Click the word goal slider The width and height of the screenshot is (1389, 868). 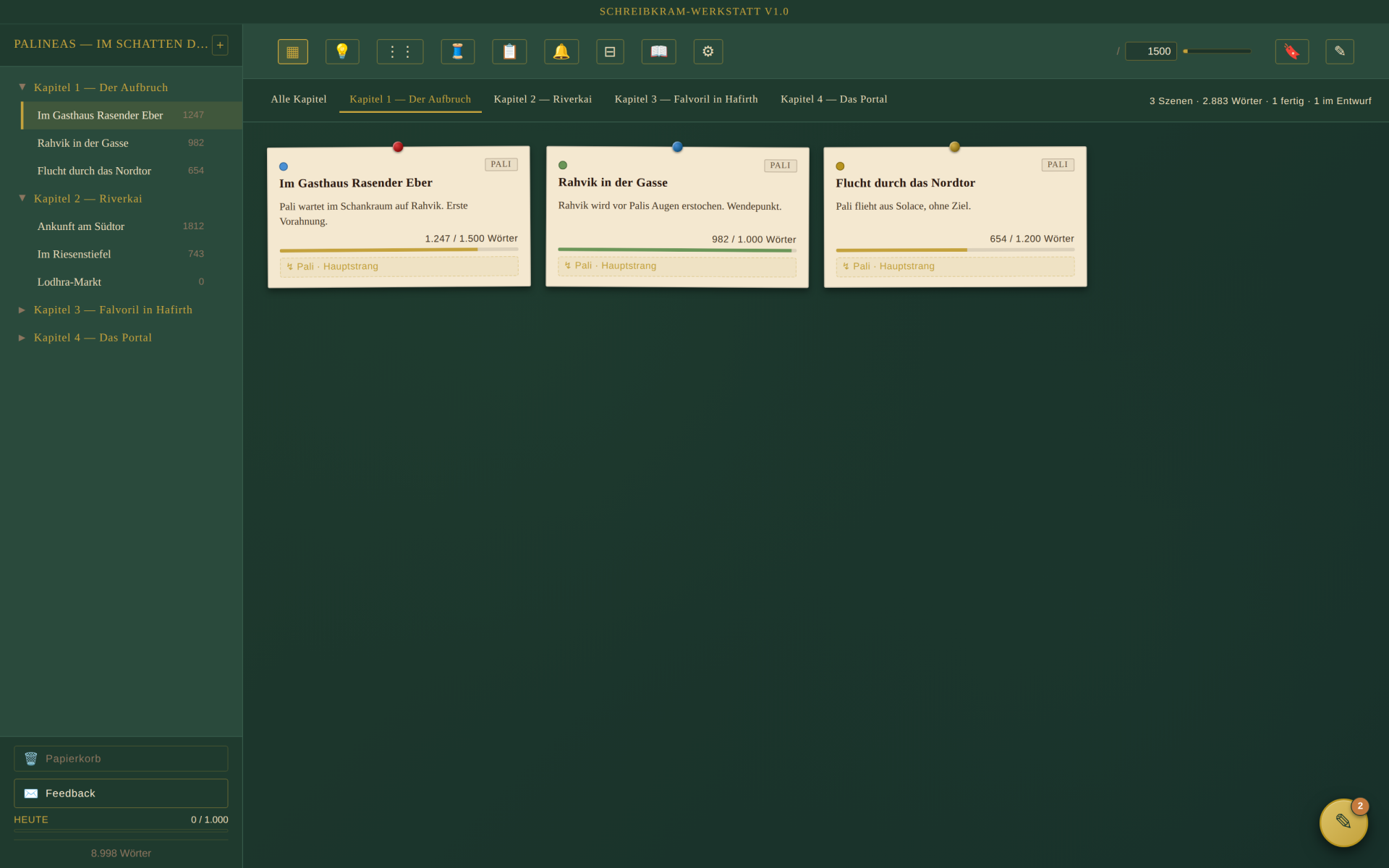click(1217, 51)
